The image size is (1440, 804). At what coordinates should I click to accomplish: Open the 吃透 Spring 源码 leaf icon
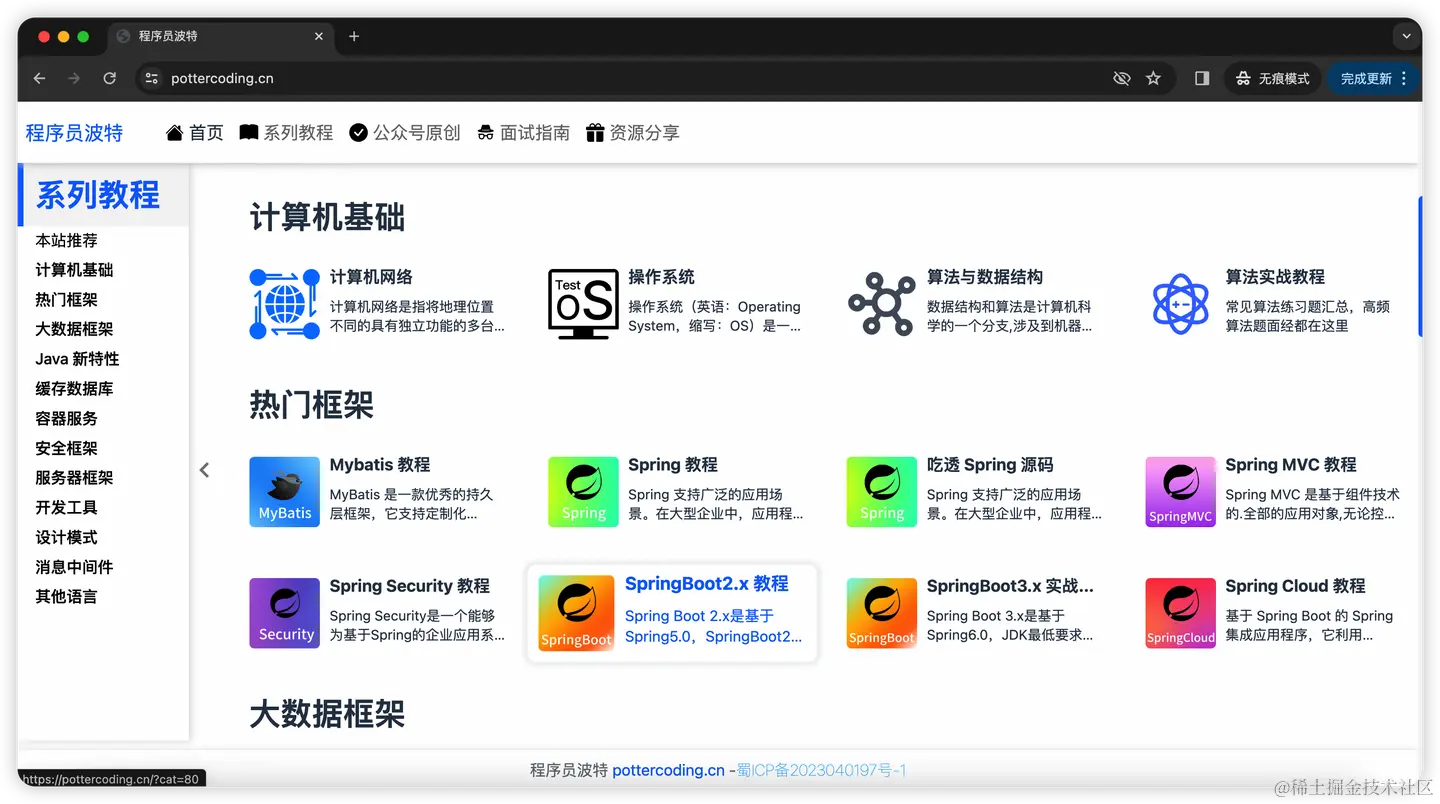(881, 492)
